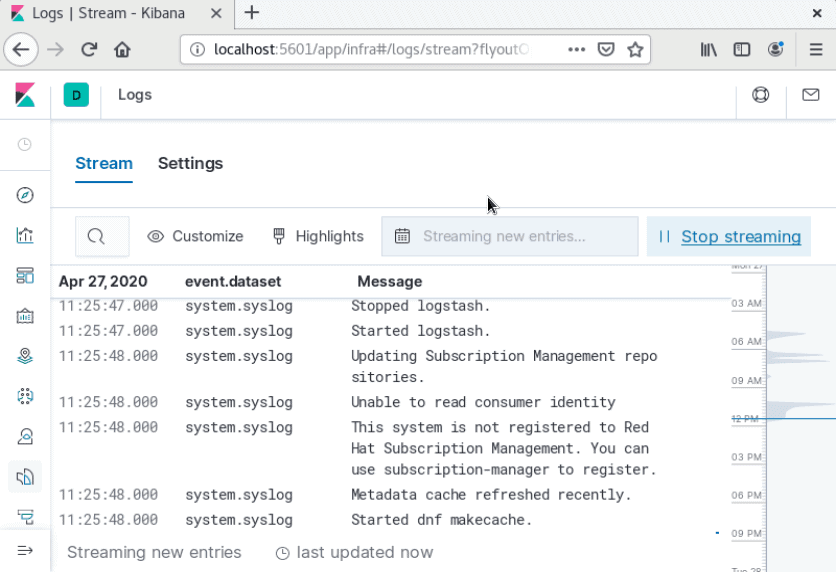Go to browser Home page
This screenshot has width=836, height=572.
[x=123, y=50]
